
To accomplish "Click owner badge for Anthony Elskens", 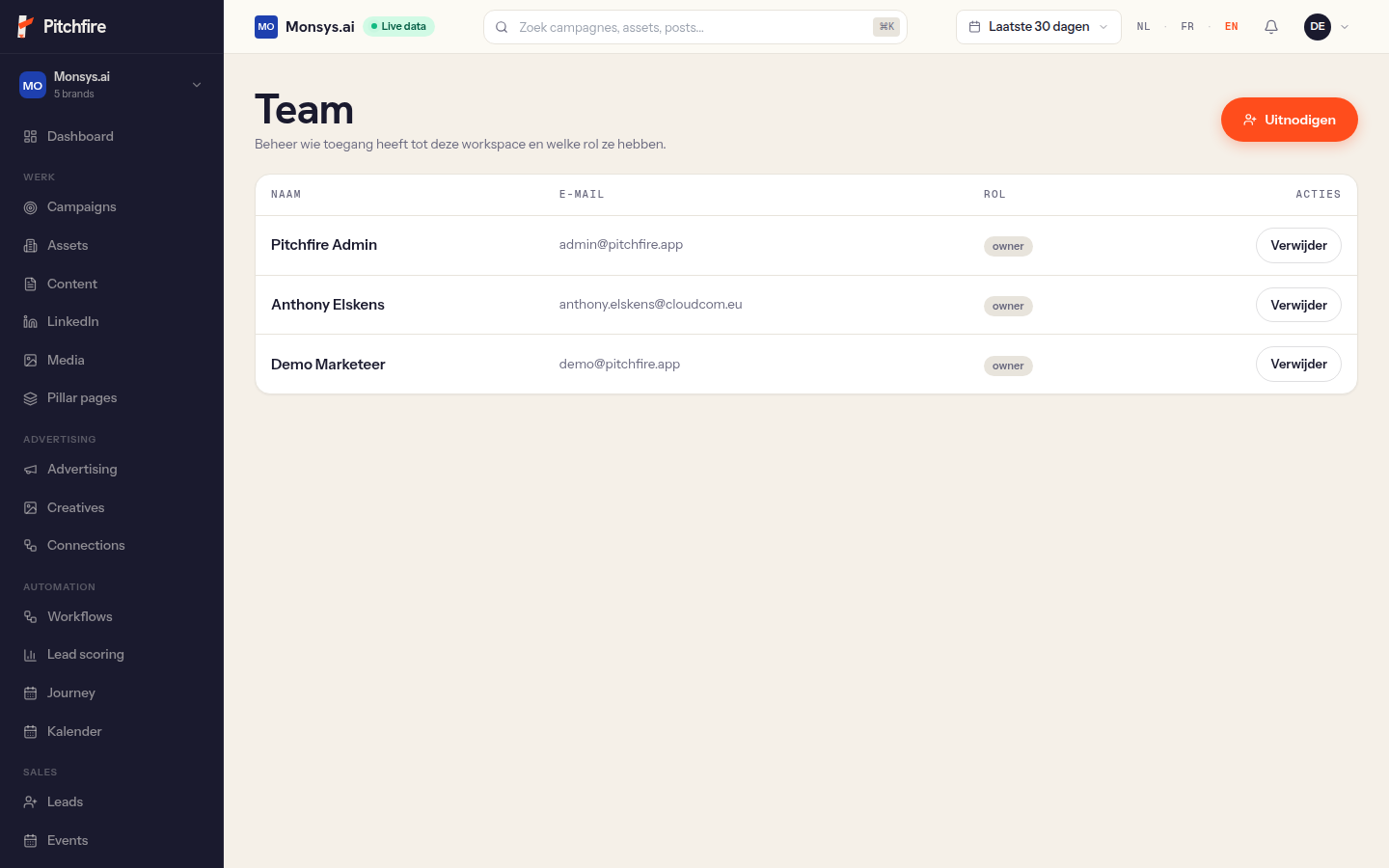I will coord(1008,306).
